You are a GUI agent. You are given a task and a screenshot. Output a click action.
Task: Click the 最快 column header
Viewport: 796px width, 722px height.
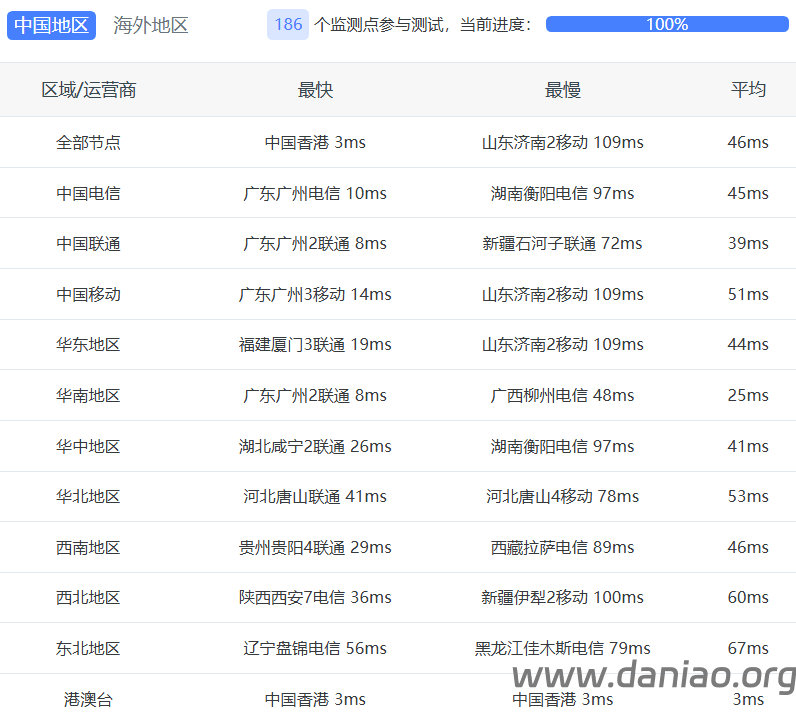tap(315, 90)
